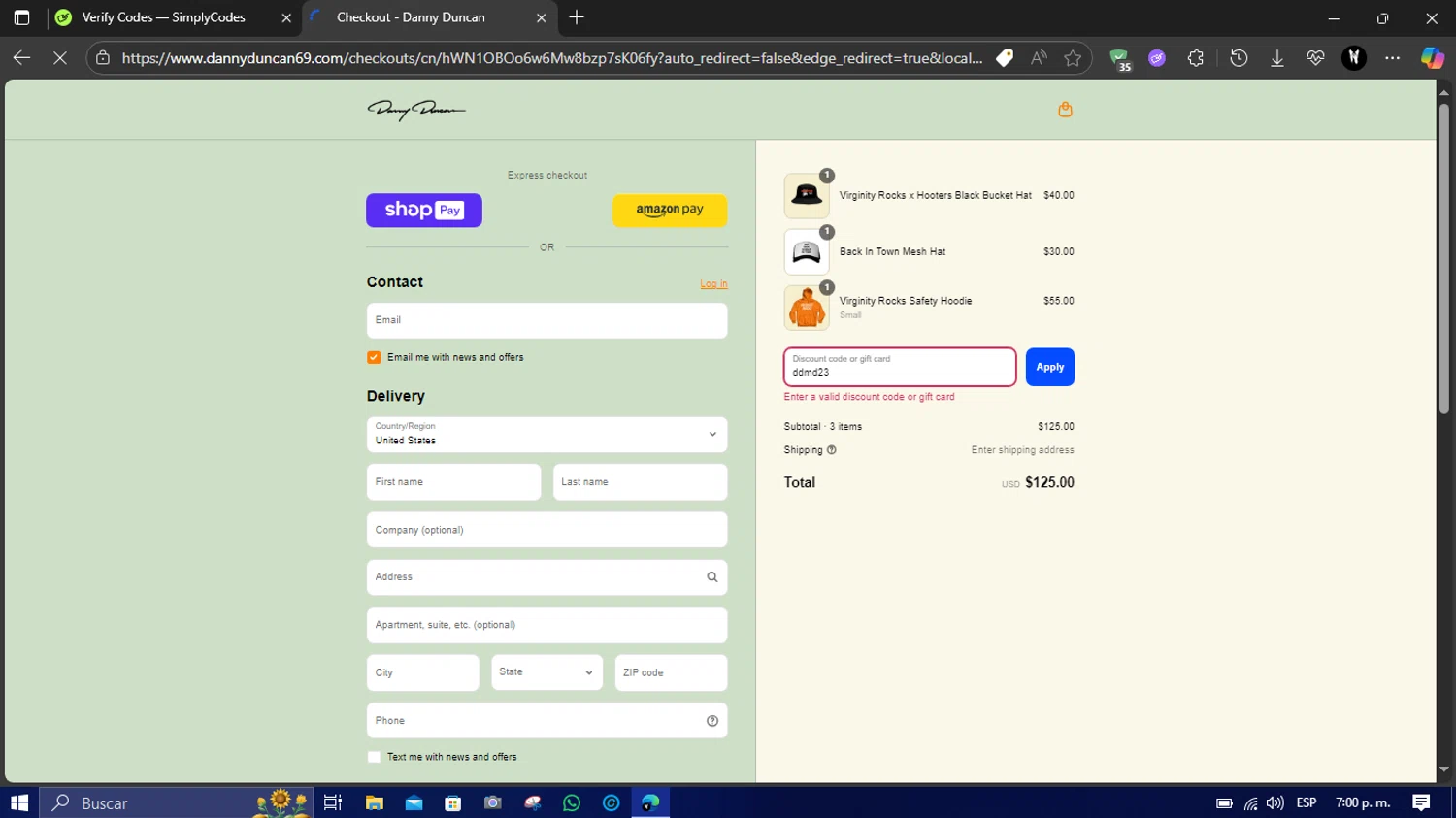Click the City field

point(423,672)
